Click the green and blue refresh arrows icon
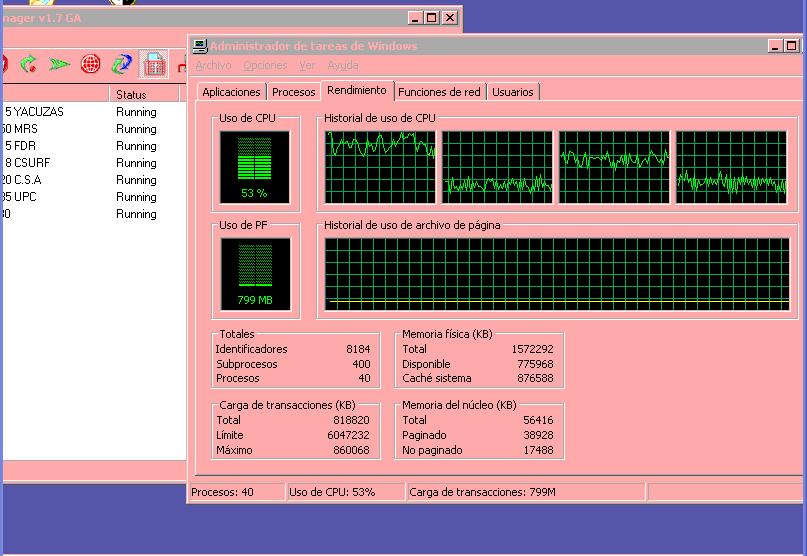Image resolution: width=807 pixels, height=556 pixels. coord(122,64)
